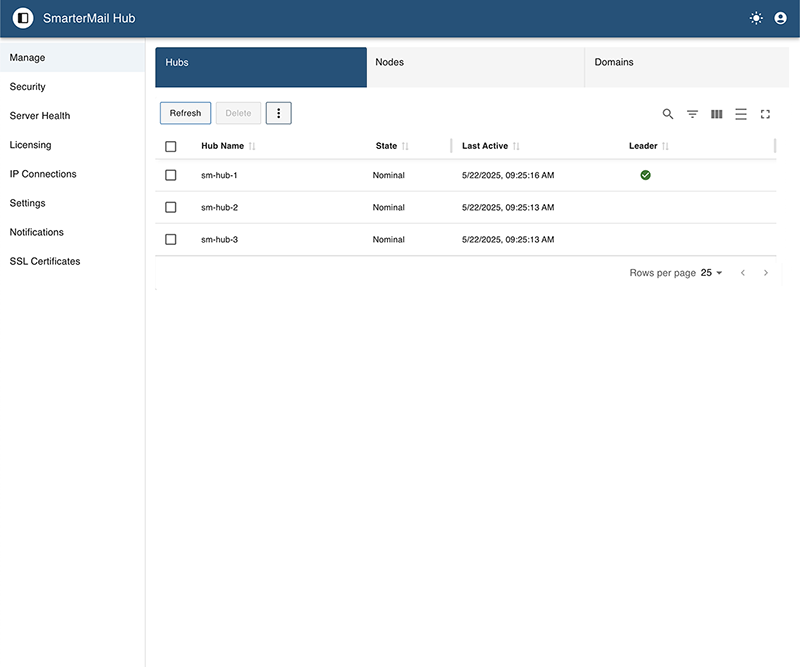This screenshot has height=667, width=800.
Task: Open the filter icon
Action: 692,114
